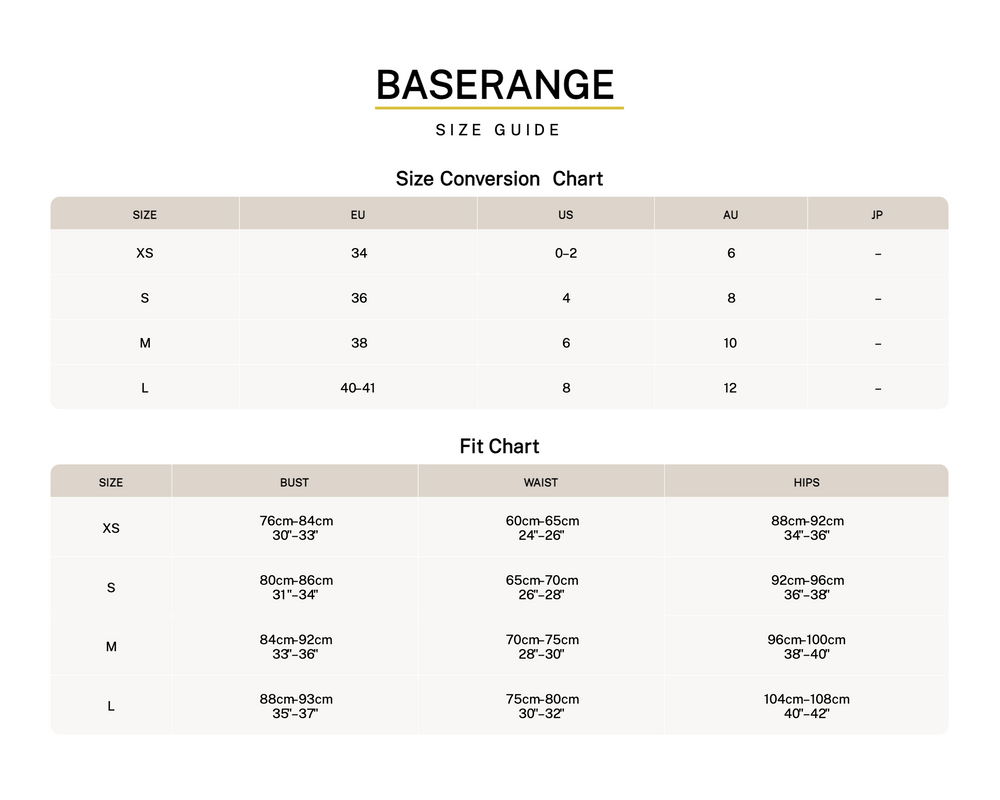Select the 96cm–100cm hips measurement
The width and height of the screenshot is (1000, 800).
[806, 640]
